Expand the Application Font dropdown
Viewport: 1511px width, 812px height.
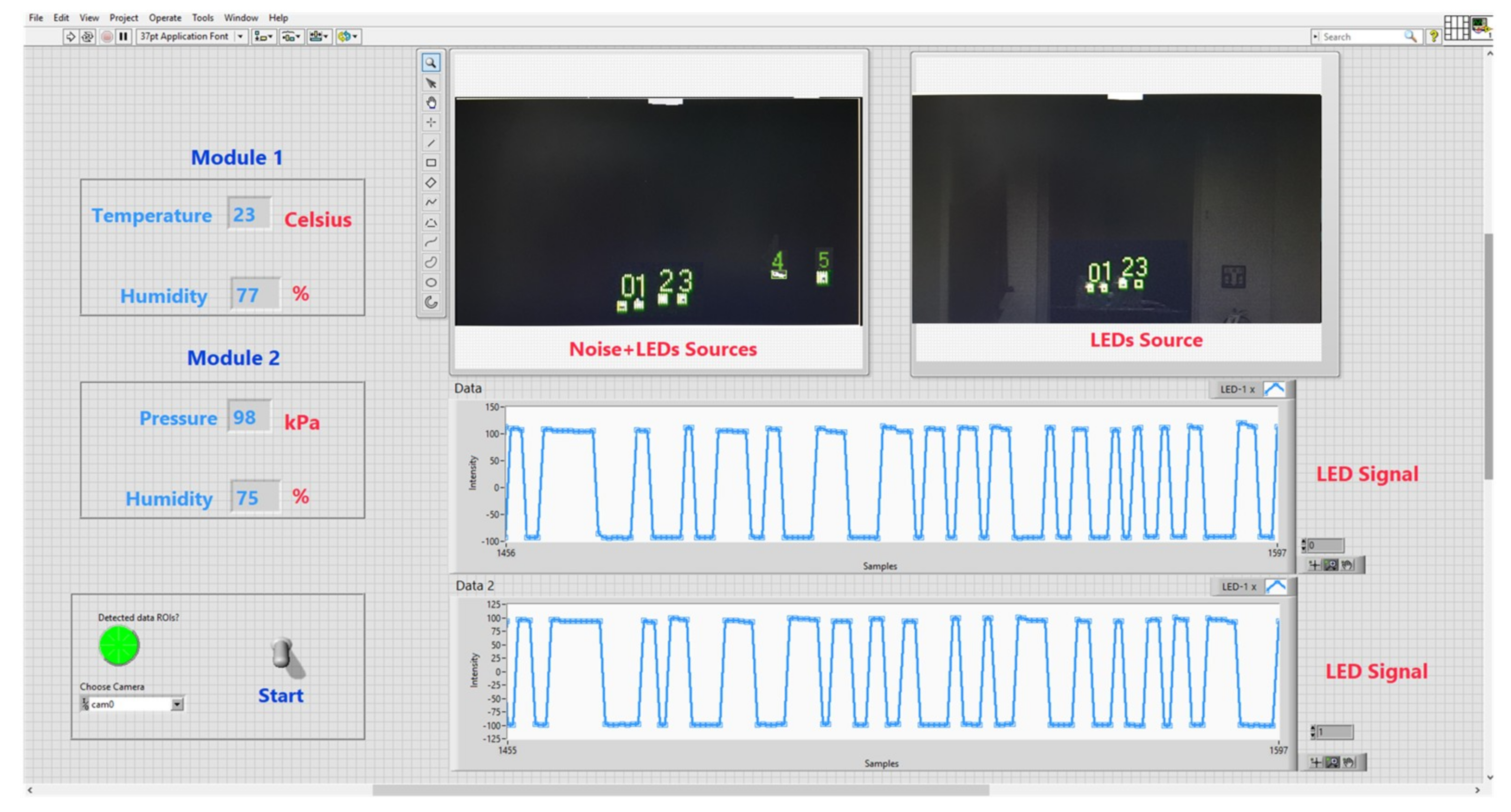coord(240,36)
